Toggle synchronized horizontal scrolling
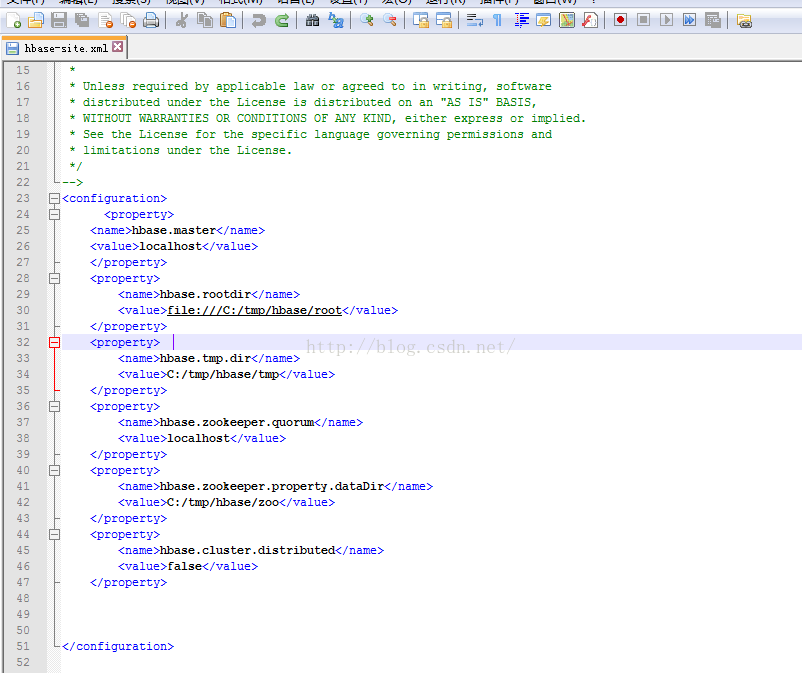802x673 pixels. pyautogui.click(x=443, y=20)
